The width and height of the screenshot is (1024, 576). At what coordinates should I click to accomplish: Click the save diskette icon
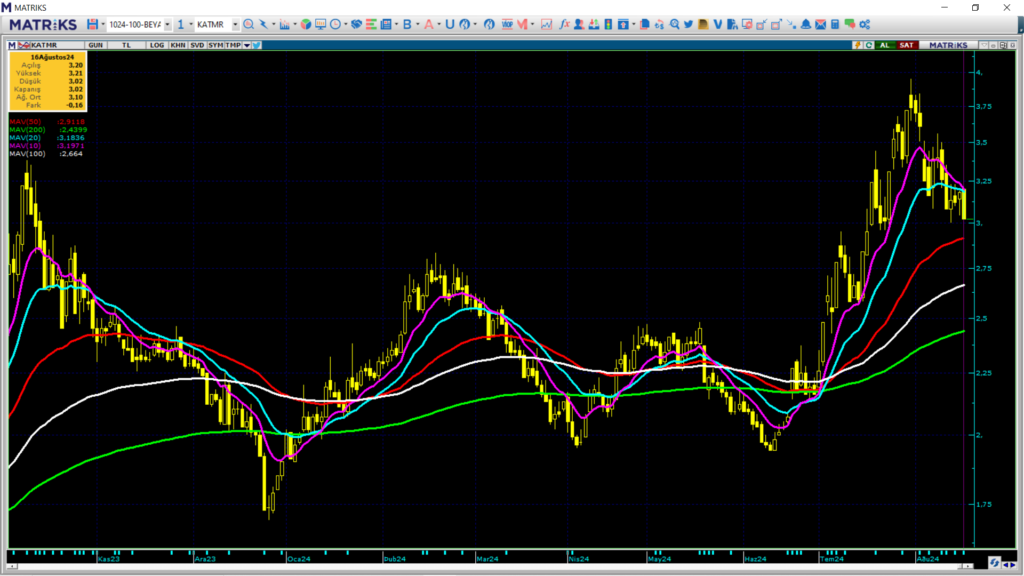point(92,23)
